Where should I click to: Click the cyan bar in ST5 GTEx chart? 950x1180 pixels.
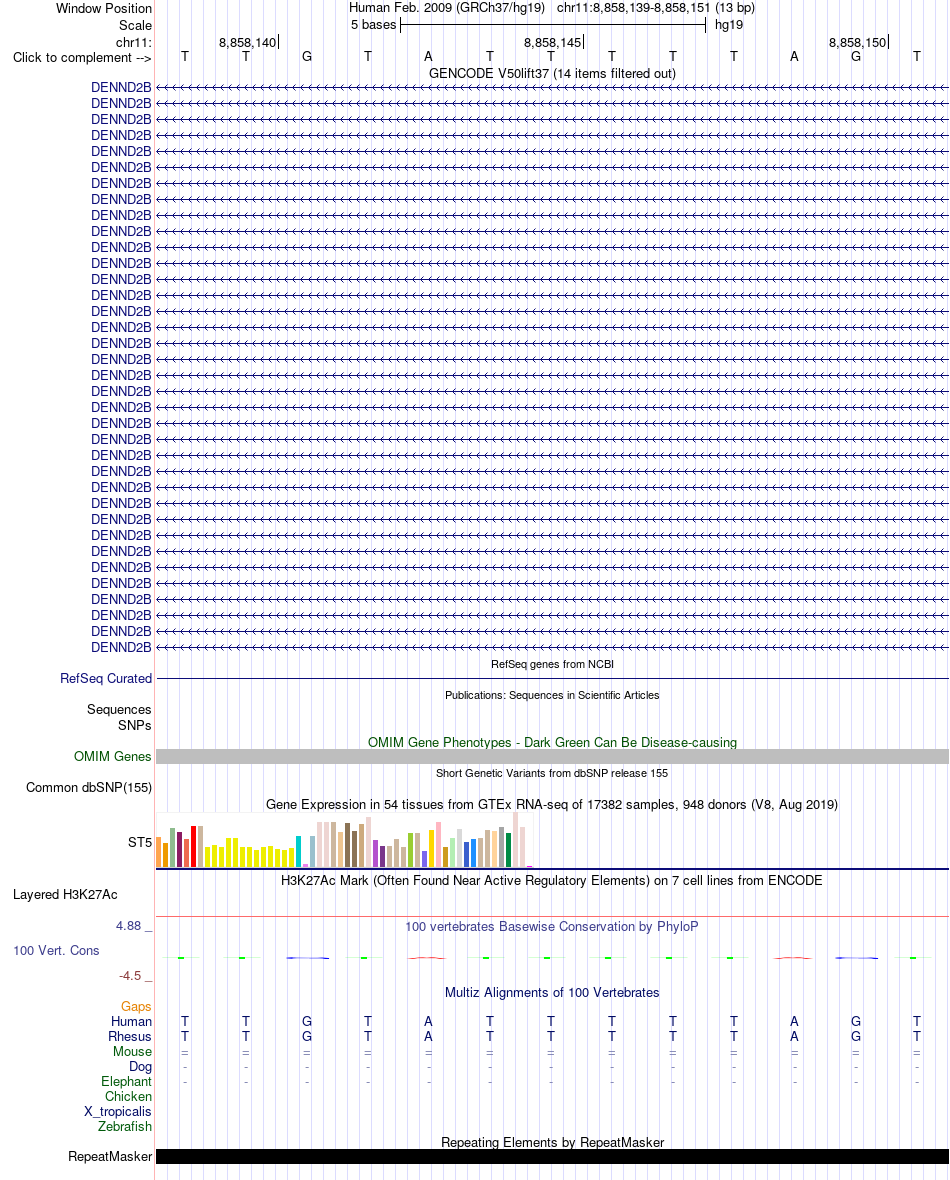pos(298,851)
